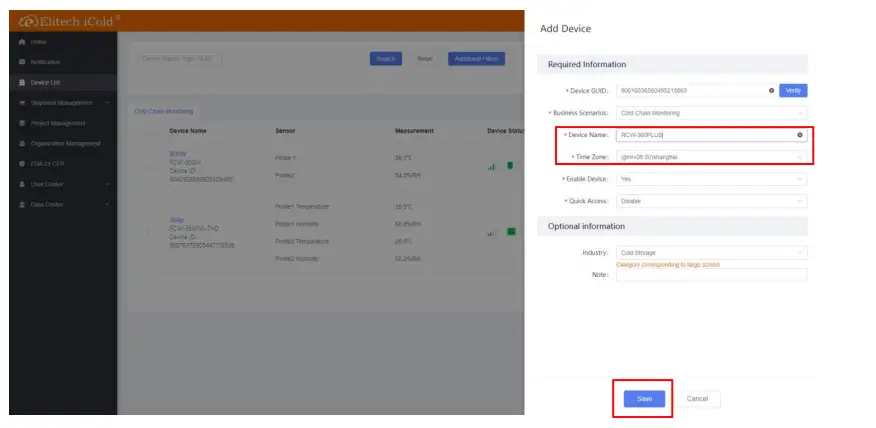Clear the Device GUID field with its X icon
This screenshot has width=876, height=428.
coord(771,90)
